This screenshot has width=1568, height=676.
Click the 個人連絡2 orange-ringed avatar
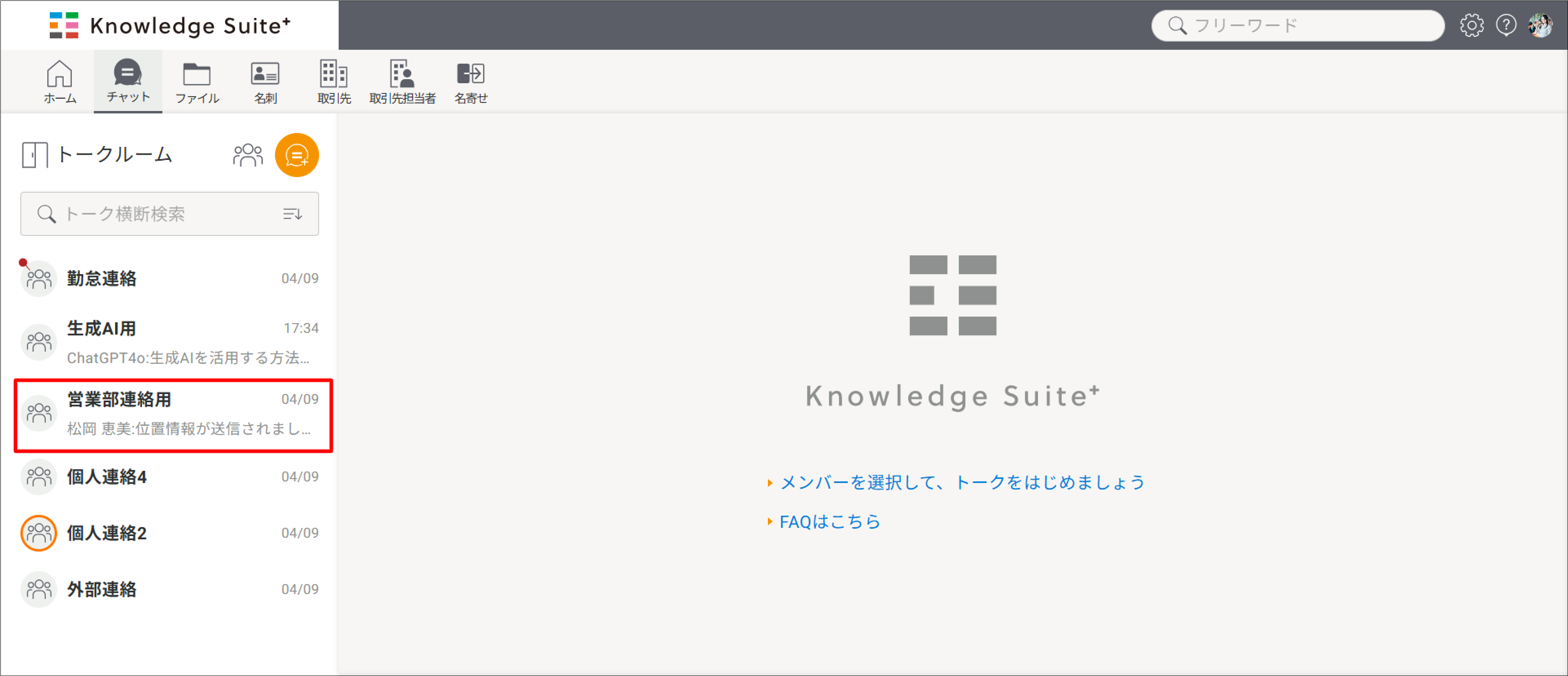pyautogui.click(x=39, y=533)
